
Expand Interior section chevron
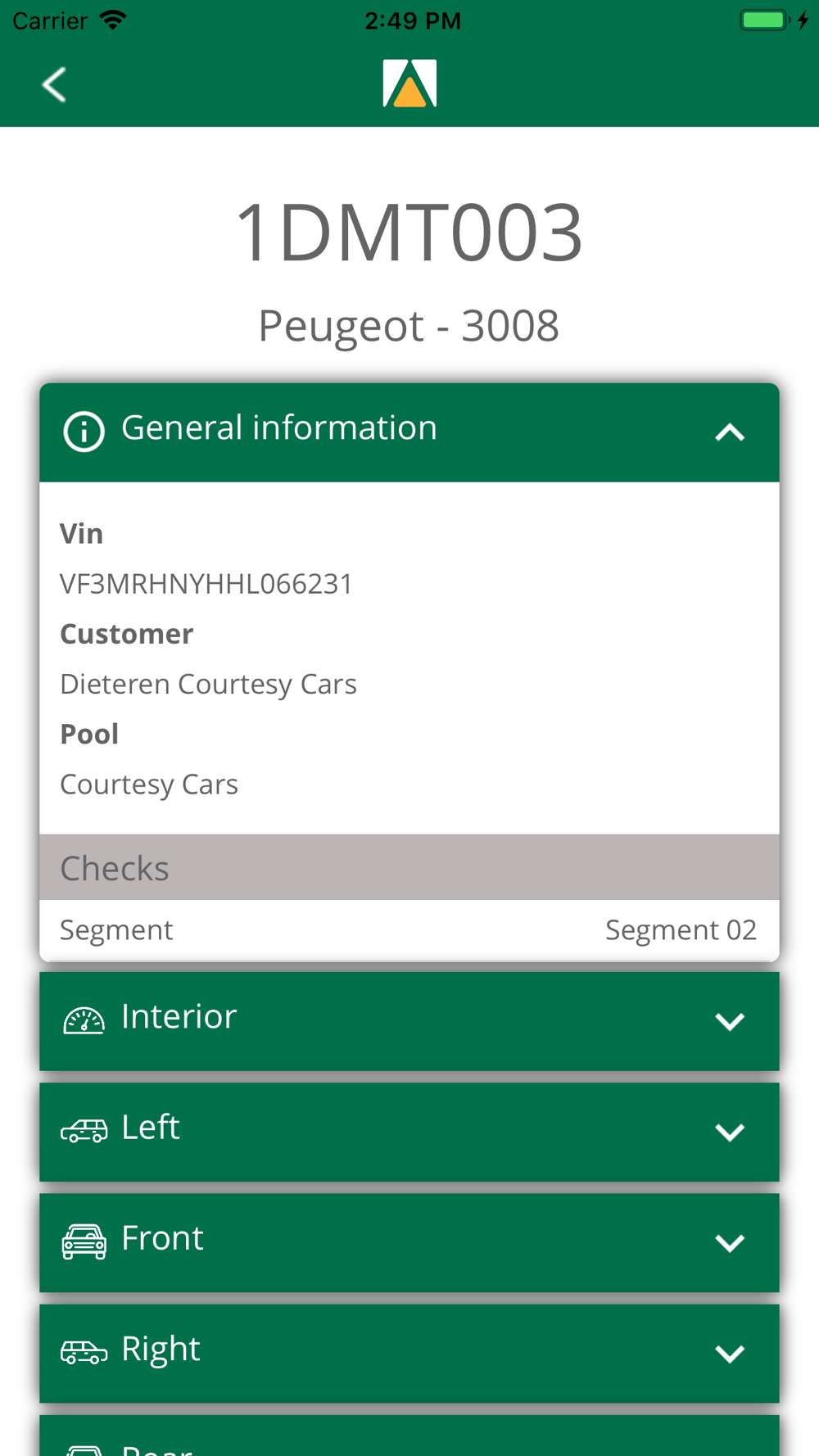[729, 1021]
